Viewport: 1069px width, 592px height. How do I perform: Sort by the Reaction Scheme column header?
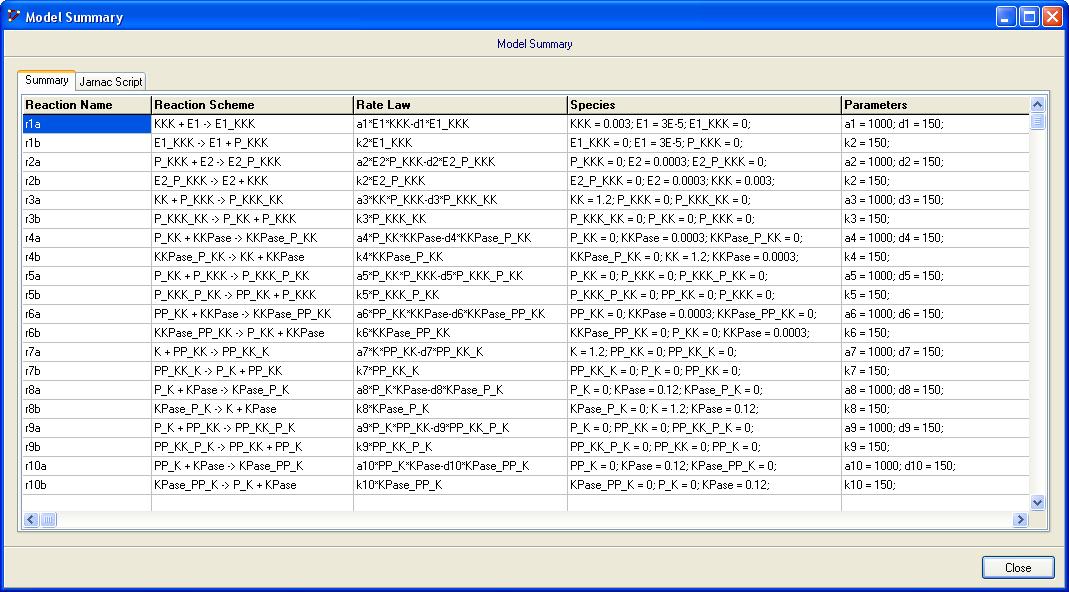click(x=252, y=105)
